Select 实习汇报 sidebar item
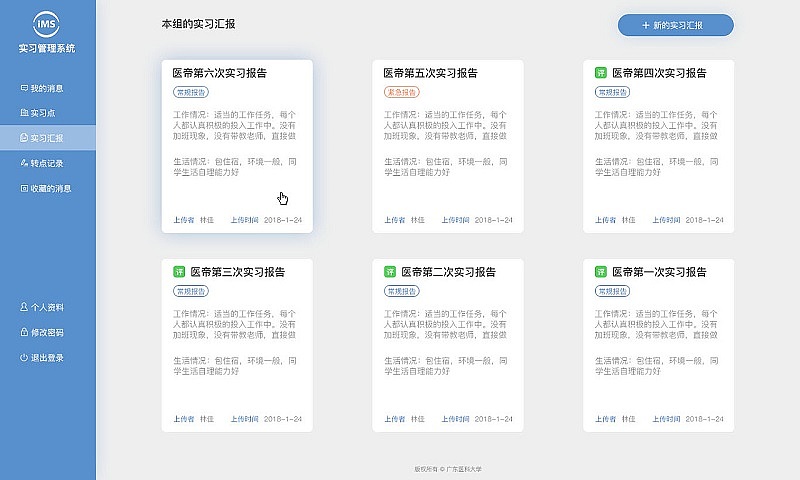This screenshot has width=800, height=480. 47,138
